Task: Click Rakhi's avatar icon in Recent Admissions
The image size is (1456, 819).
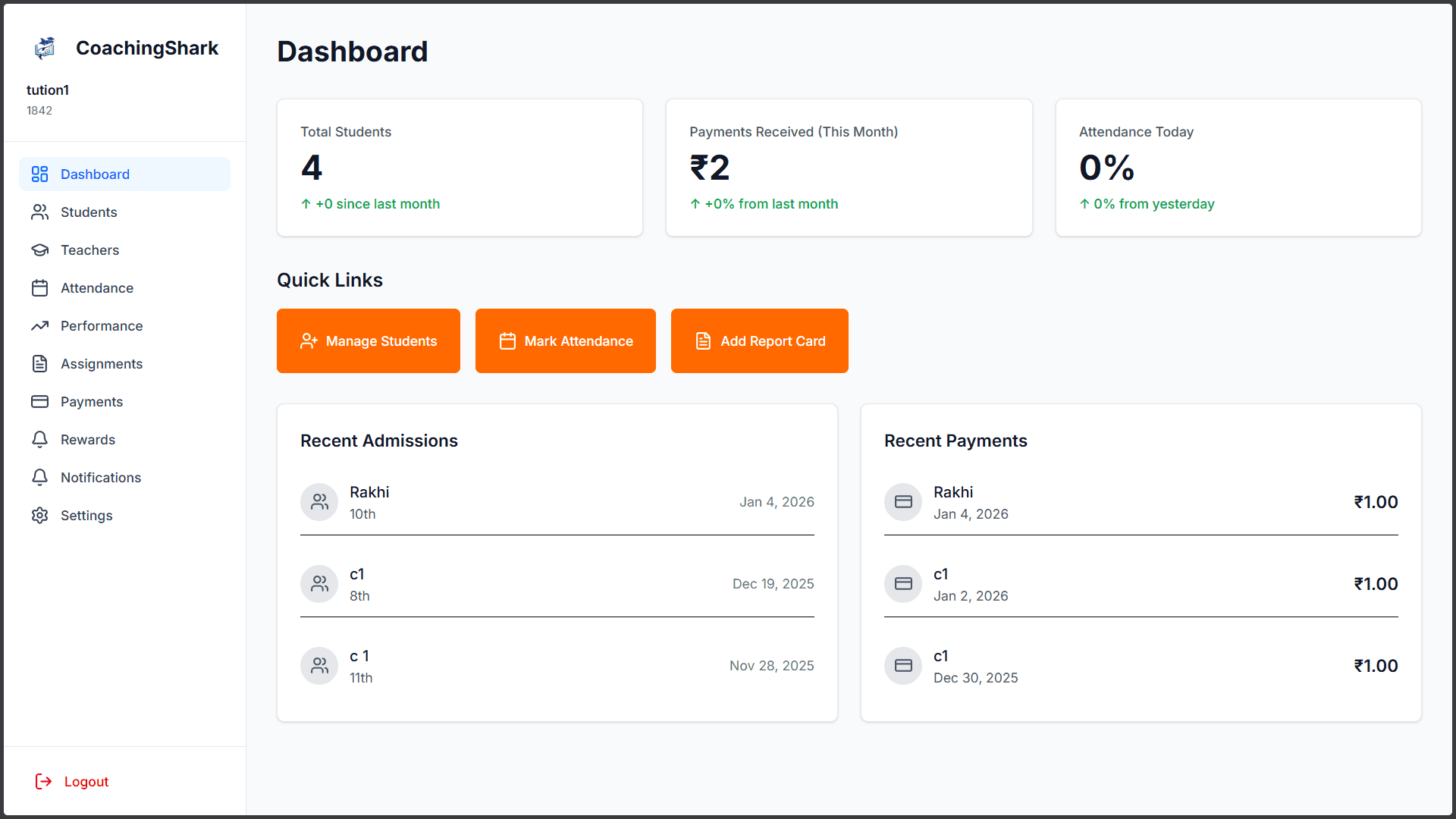Action: 319,502
